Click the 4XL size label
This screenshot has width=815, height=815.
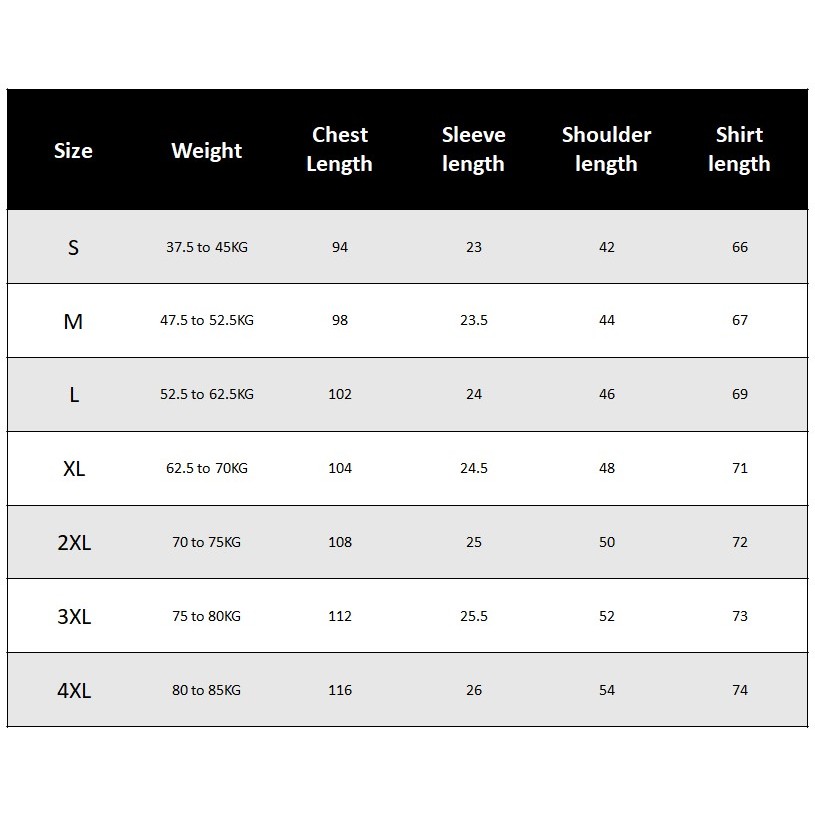74,691
